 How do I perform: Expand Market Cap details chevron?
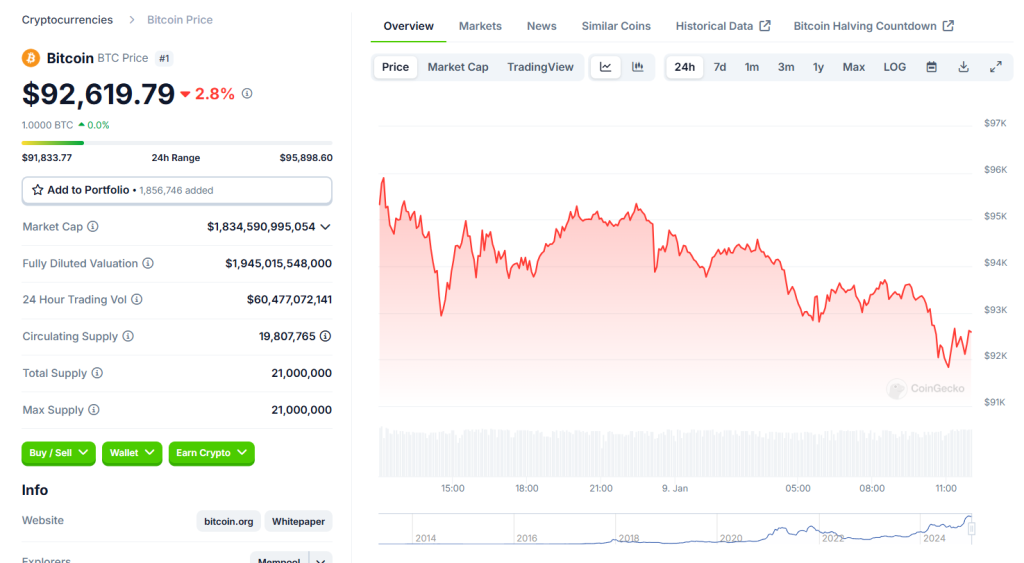(x=325, y=227)
